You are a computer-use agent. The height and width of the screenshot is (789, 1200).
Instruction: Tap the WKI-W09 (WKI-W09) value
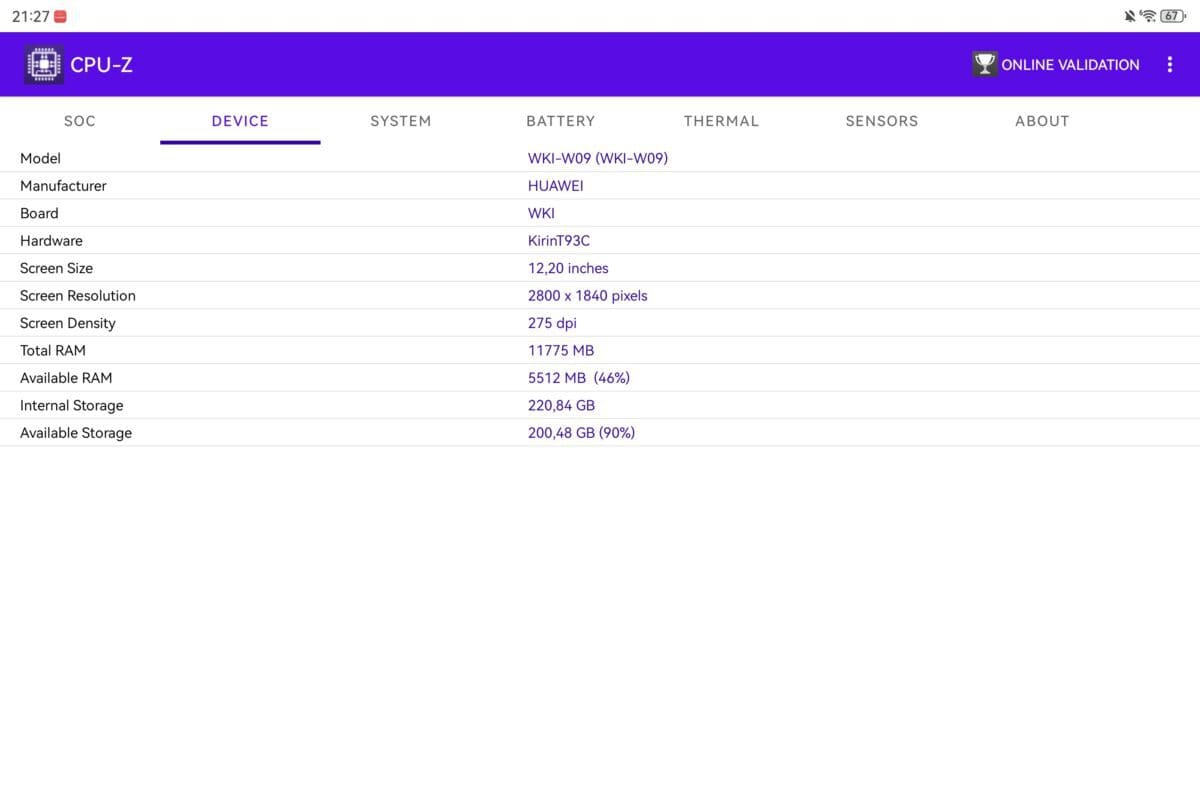(x=598, y=158)
